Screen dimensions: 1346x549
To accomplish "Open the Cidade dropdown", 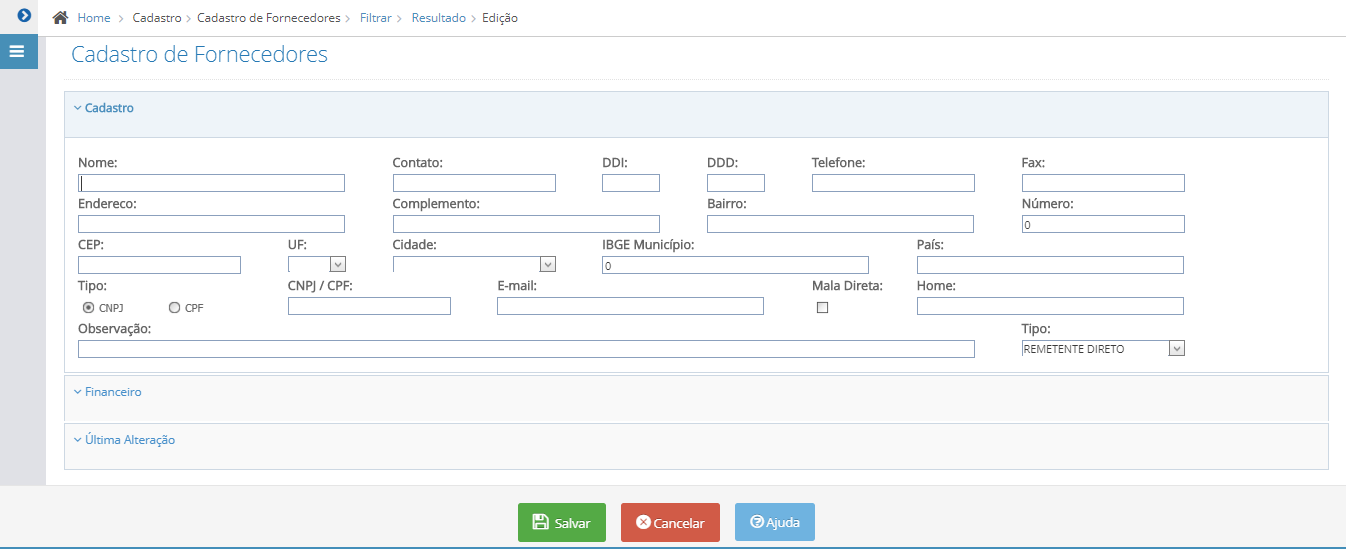I will pos(474,265).
